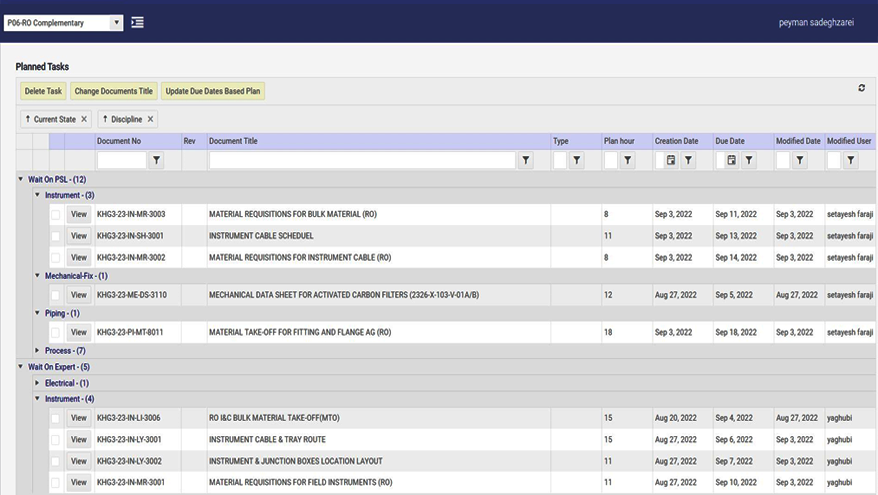Check the box for KHG3-23-IN-MR-3003 row
This screenshot has width=878, height=495.
[56, 214]
